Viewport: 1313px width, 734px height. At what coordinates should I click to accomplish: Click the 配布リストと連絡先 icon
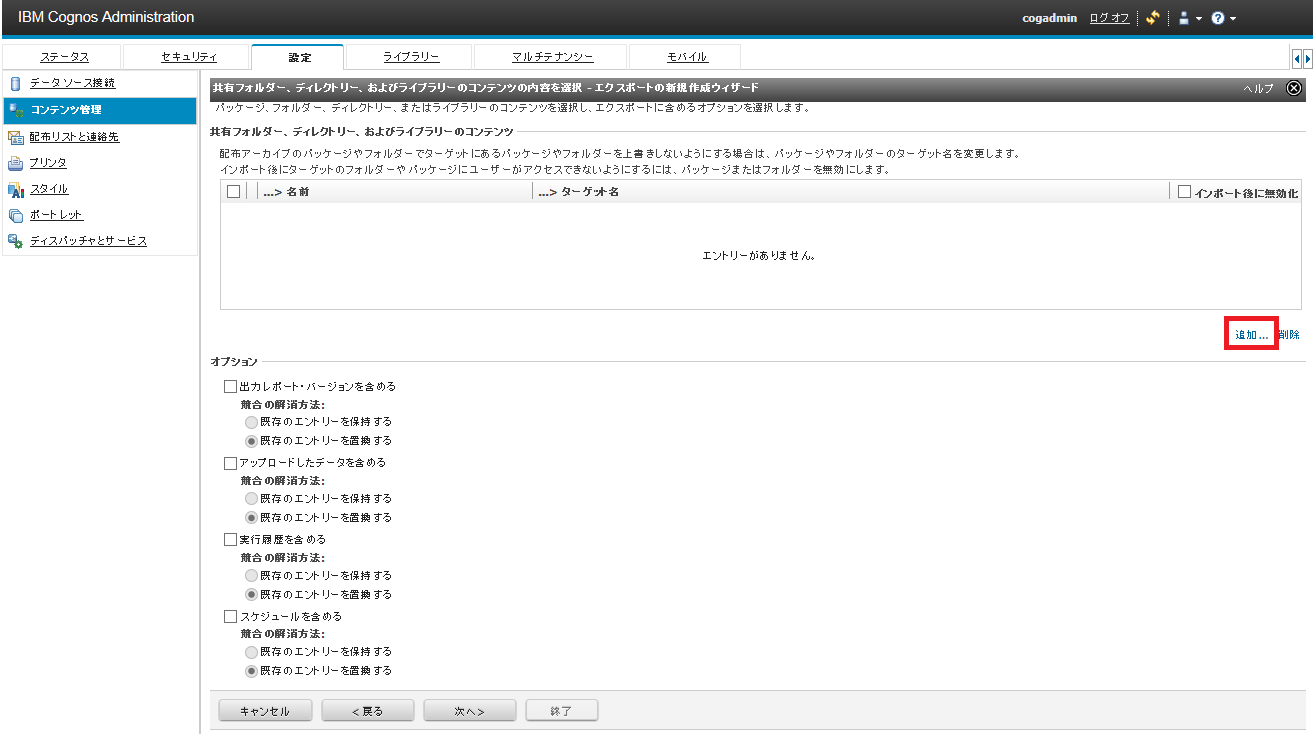pos(15,137)
